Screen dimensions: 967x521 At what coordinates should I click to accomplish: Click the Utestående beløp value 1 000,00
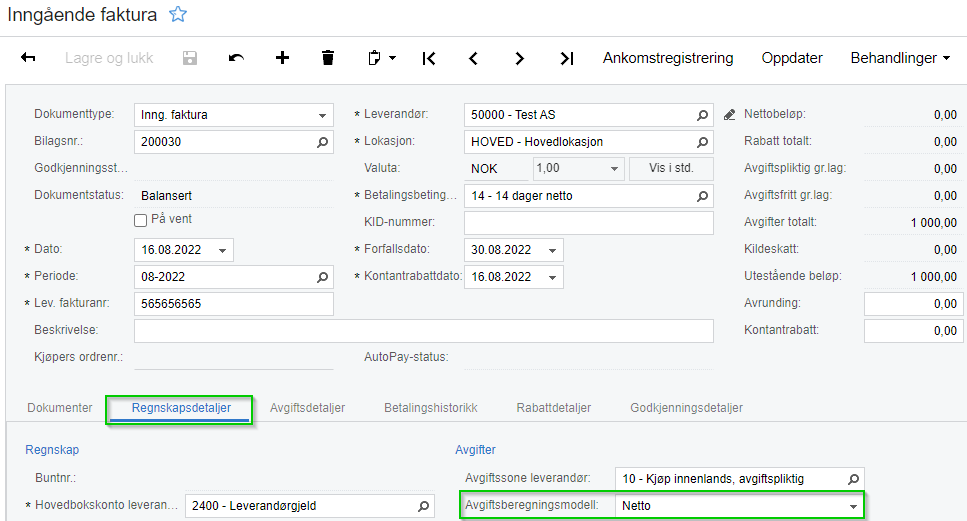point(934,277)
